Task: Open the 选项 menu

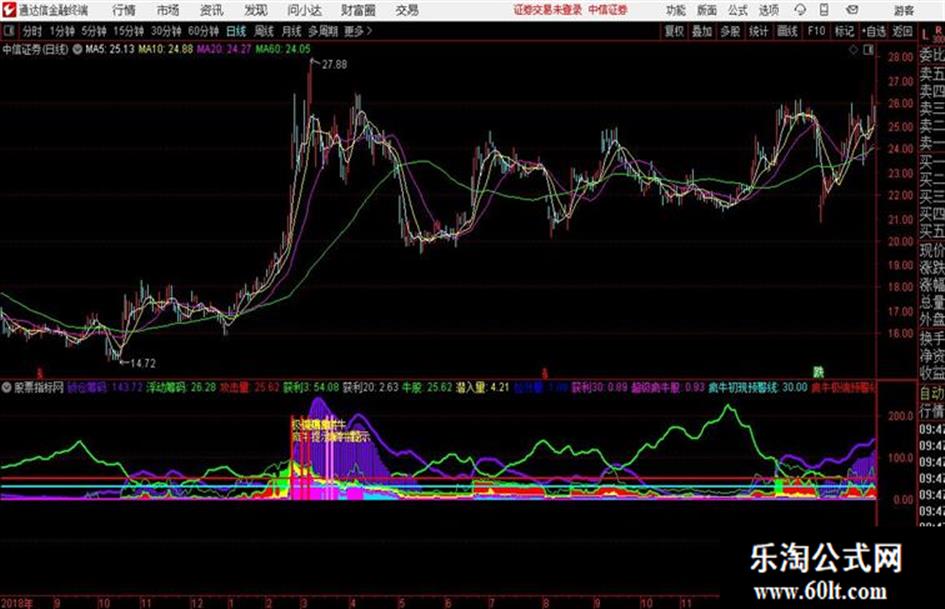Action: click(x=768, y=10)
